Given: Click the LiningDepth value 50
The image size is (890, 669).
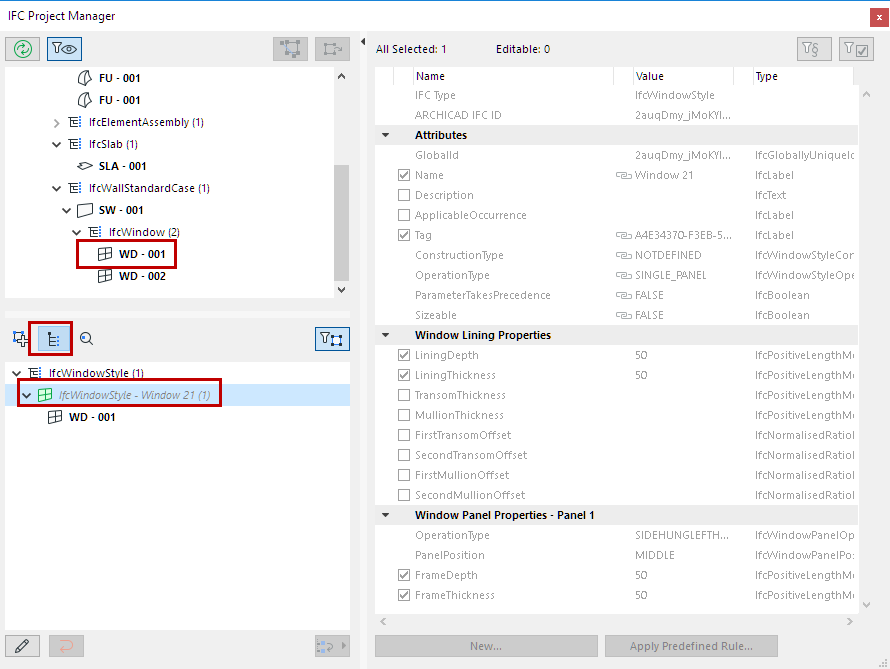Looking at the screenshot, I should pyautogui.click(x=641, y=355).
